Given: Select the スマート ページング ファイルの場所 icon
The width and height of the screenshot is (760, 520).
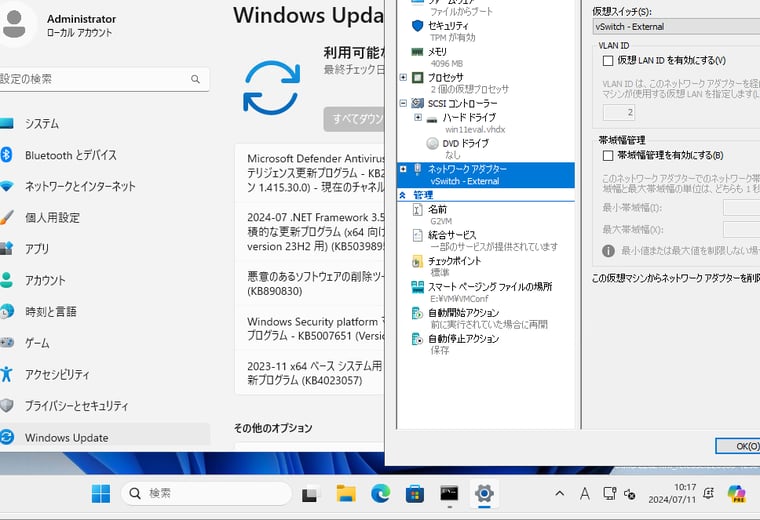Looking at the screenshot, I should click(x=417, y=287).
